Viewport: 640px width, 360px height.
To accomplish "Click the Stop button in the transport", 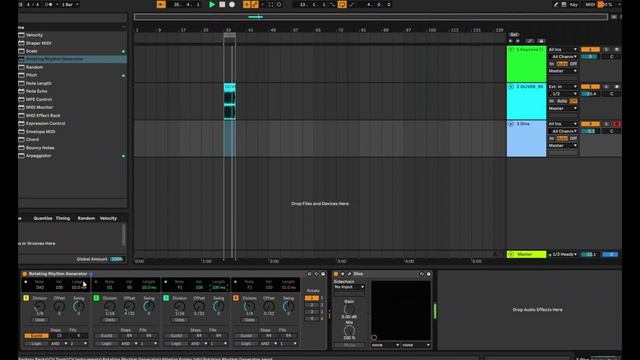I will [x=222, y=4].
